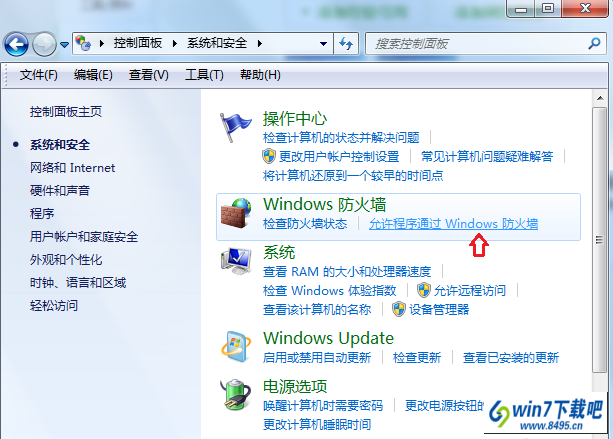Open the Windows 防火墙 heading
Screen dimensions: 613x439
[x=324, y=204]
